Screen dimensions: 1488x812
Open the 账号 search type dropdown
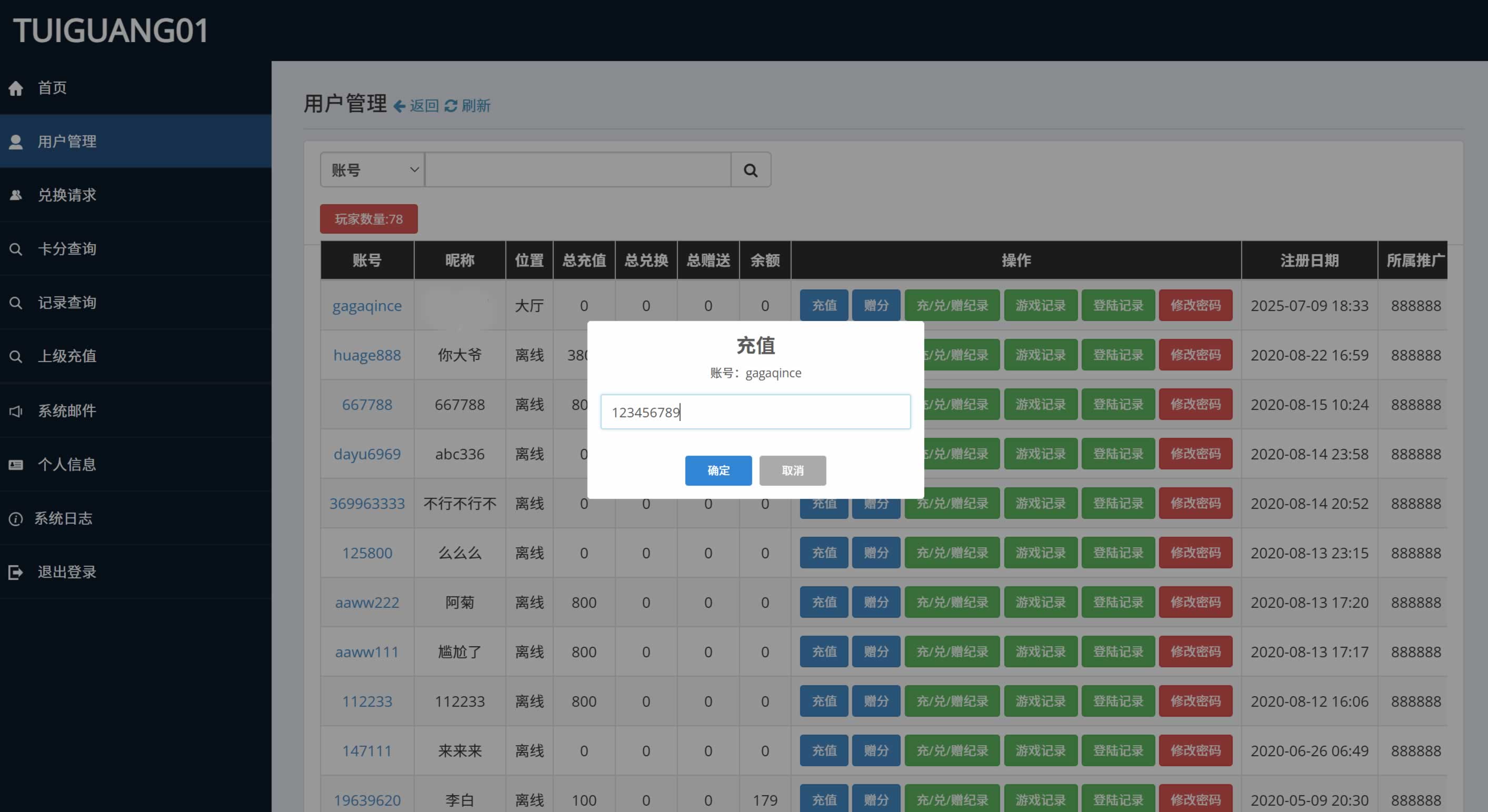pyautogui.click(x=373, y=170)
